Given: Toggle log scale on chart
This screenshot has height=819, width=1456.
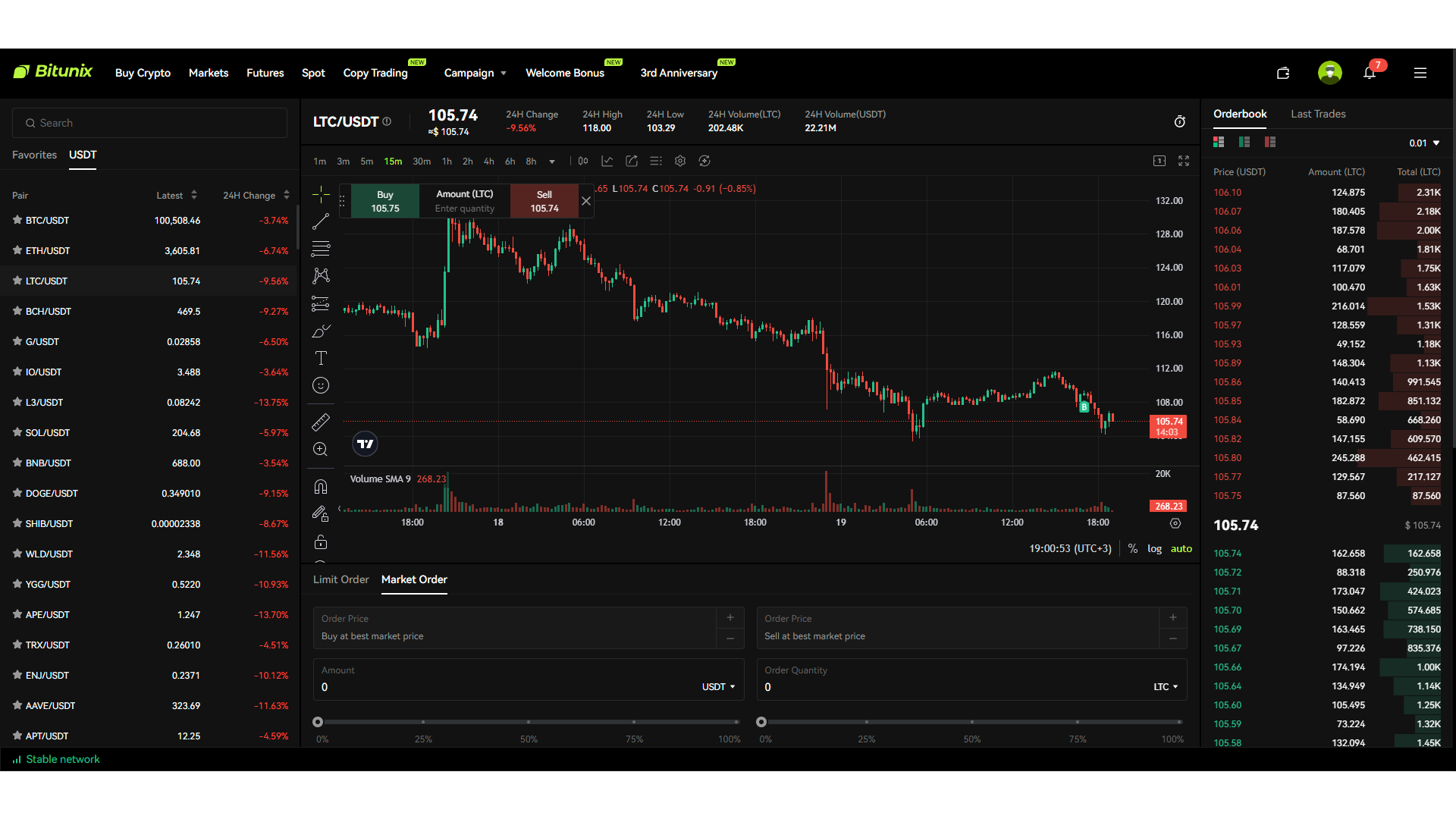Looking at the screenshot, I should point(1154,548).
